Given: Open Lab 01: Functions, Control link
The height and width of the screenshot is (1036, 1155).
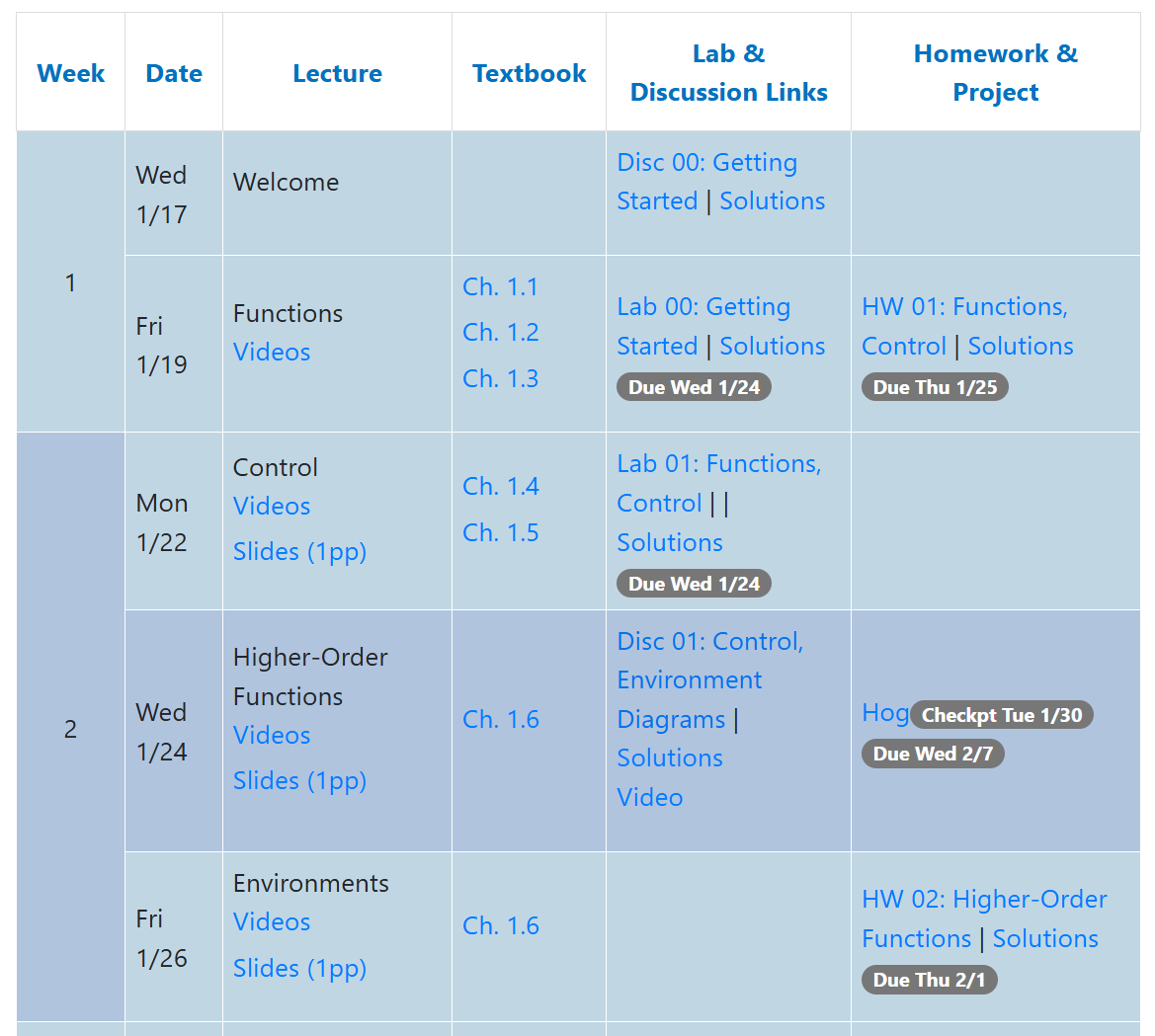Looking at the screenshot, I should pos(719,483).
